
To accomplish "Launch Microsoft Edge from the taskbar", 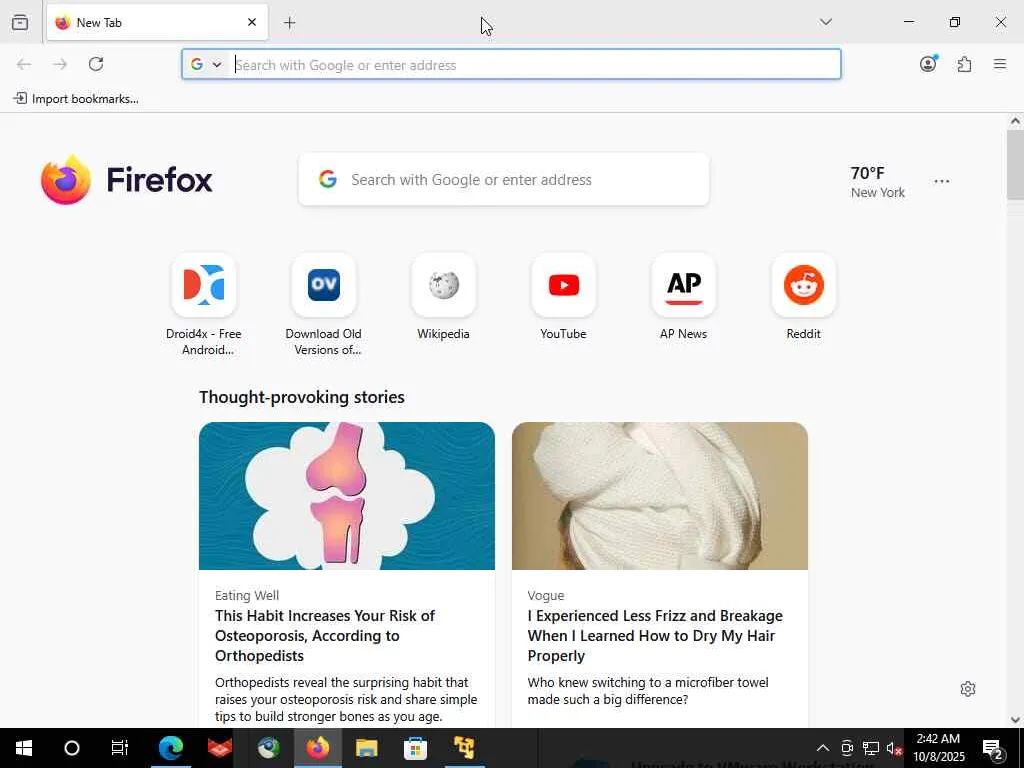I will (x=171, y=748).
